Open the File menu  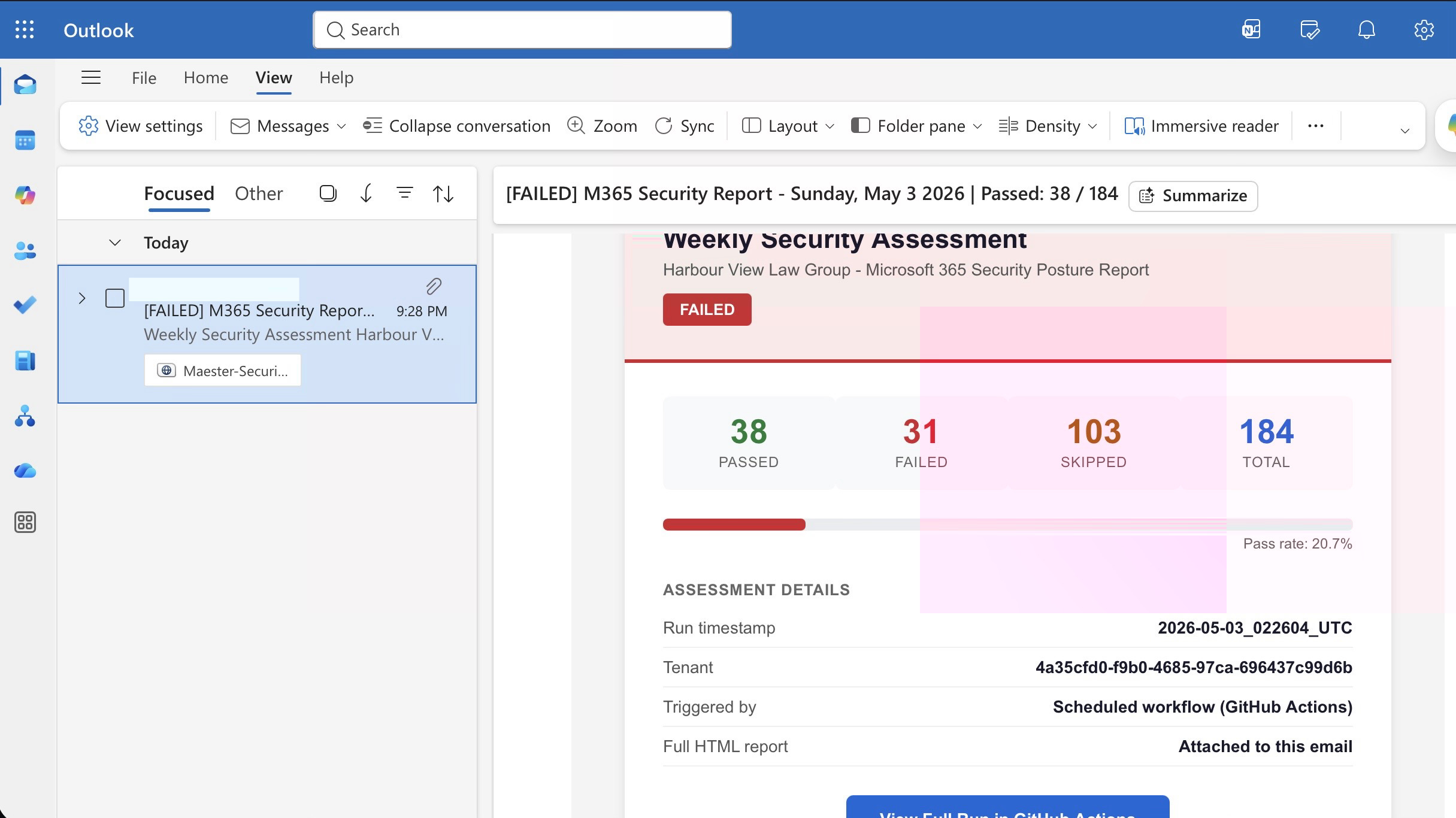144,78
